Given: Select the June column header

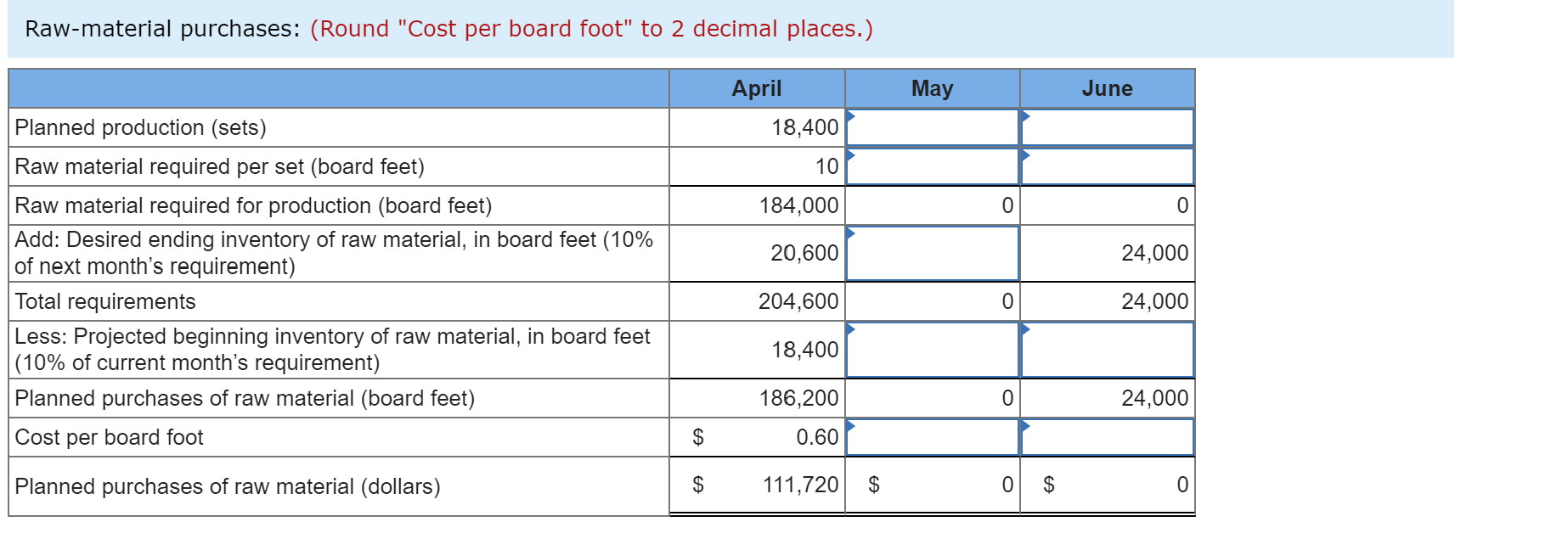Looking at the screenshot, I should tap(1107, 87).
